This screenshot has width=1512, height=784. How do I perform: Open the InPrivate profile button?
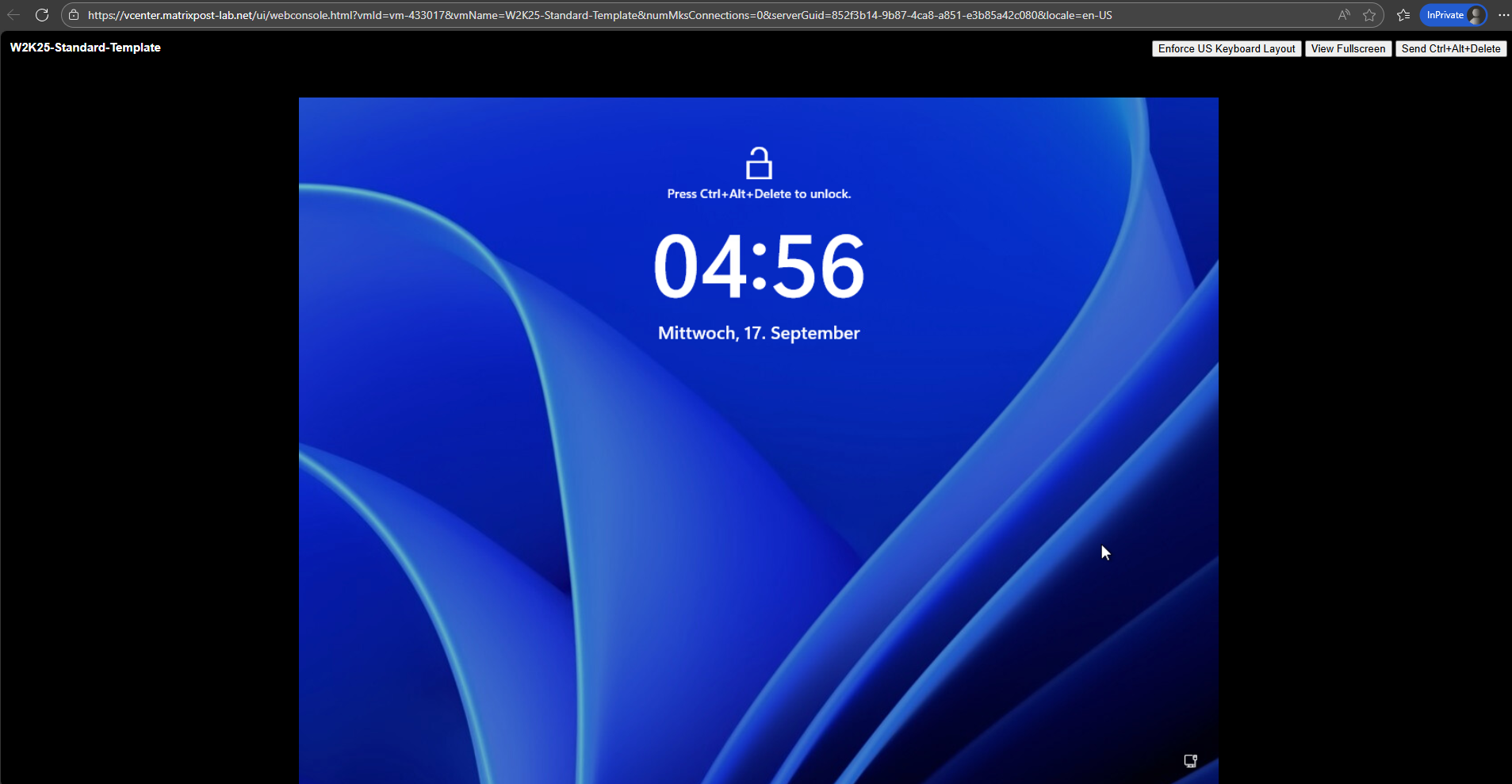pyautogui.click(x=1453, y=15)
